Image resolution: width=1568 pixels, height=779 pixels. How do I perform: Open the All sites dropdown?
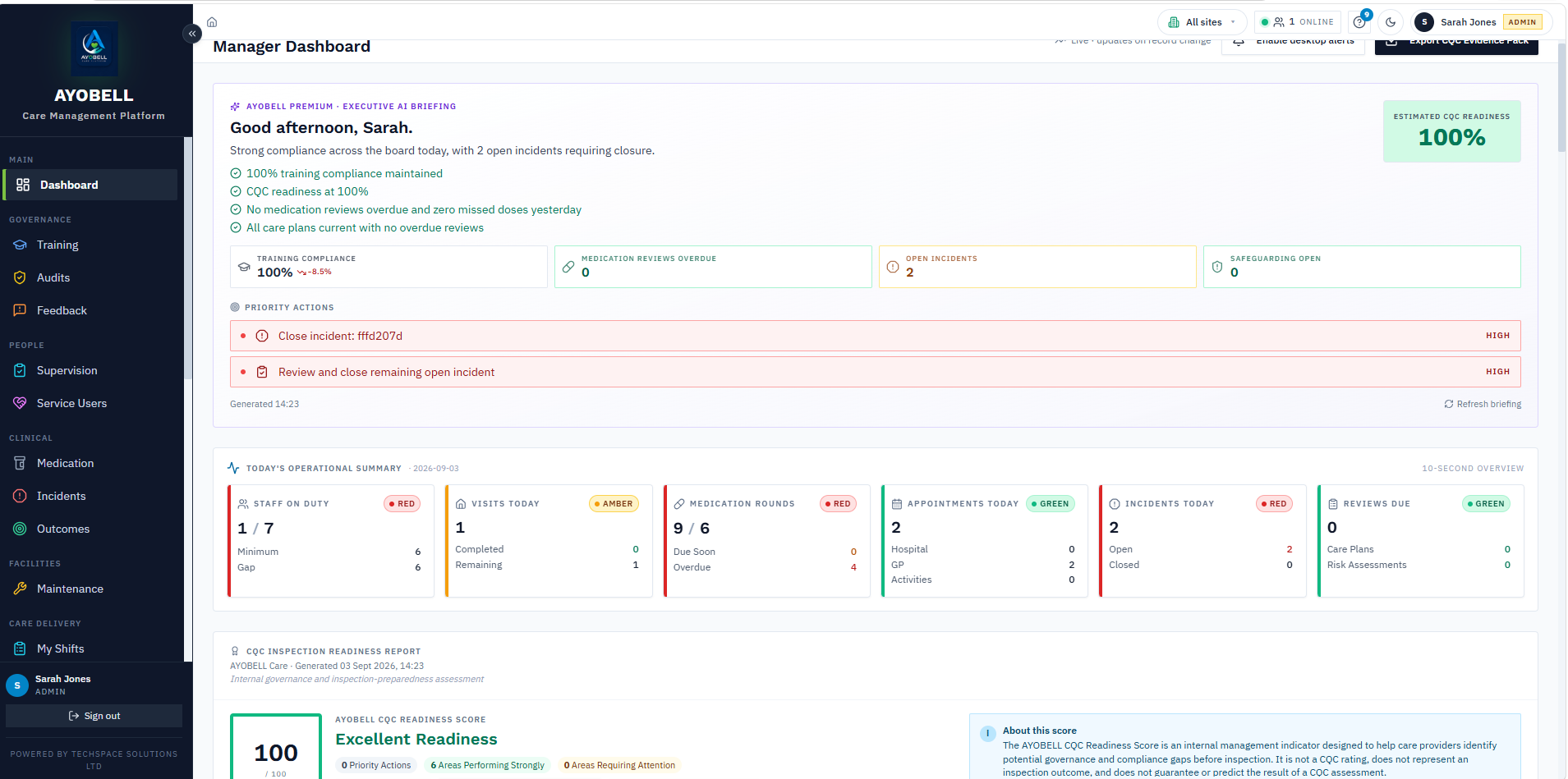pyautogui.click(x=1202, y=22)
